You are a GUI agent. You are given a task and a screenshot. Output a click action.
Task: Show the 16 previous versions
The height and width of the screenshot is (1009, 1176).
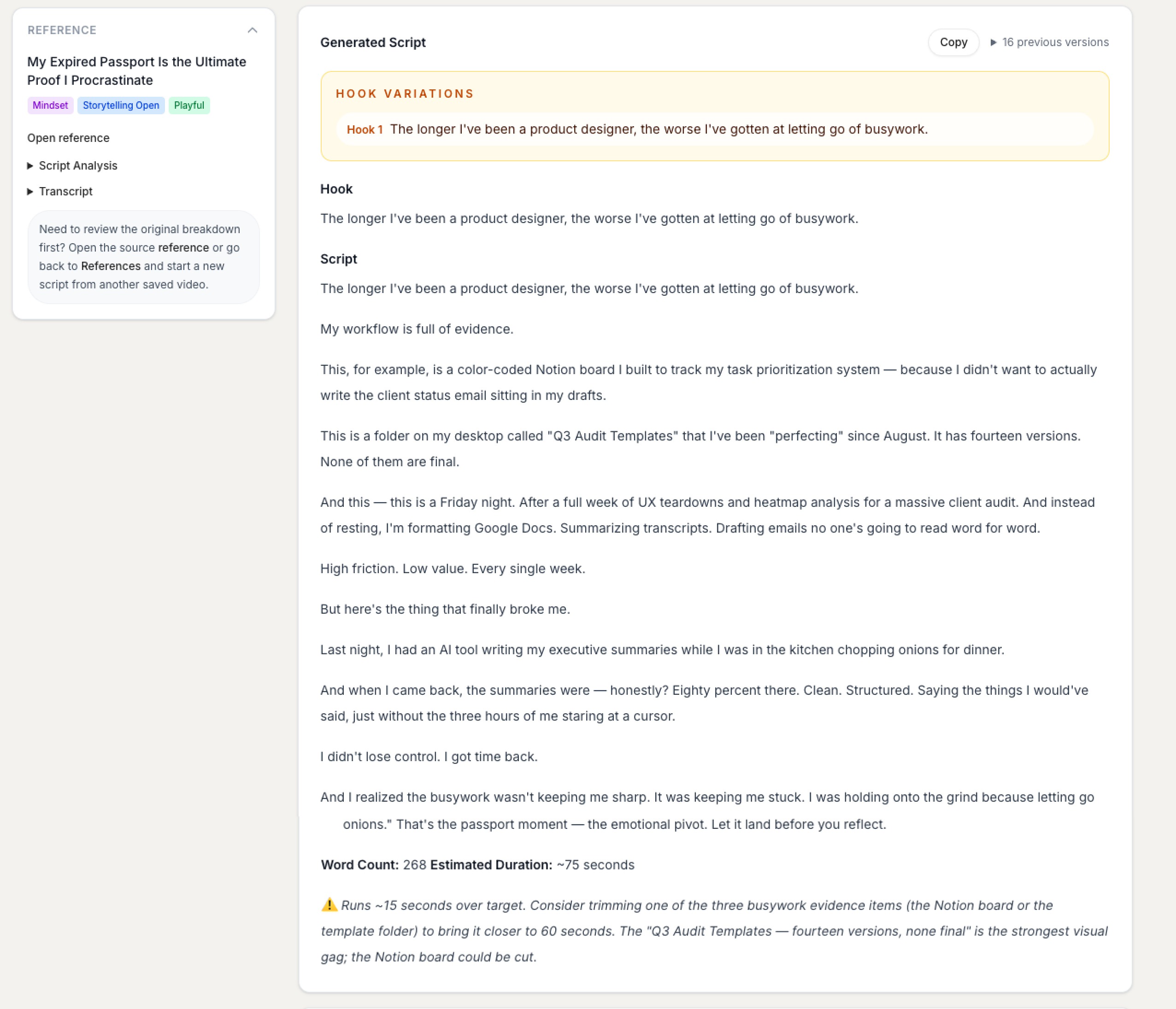click(1049, 42)
